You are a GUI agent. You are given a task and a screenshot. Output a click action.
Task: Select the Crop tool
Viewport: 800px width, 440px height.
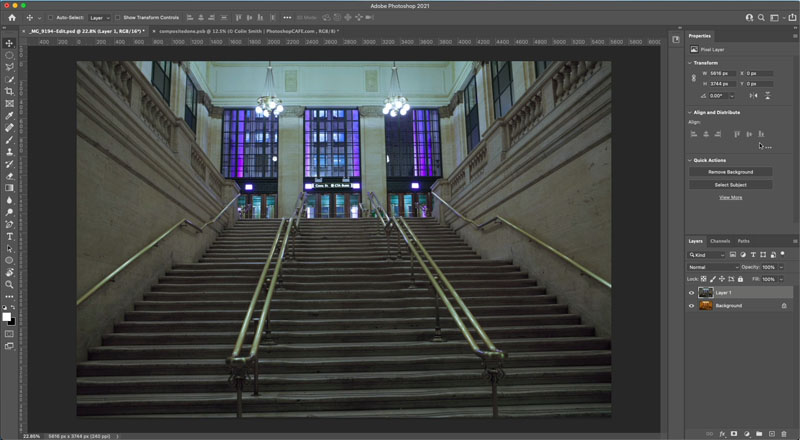click(x=9, y=91)
